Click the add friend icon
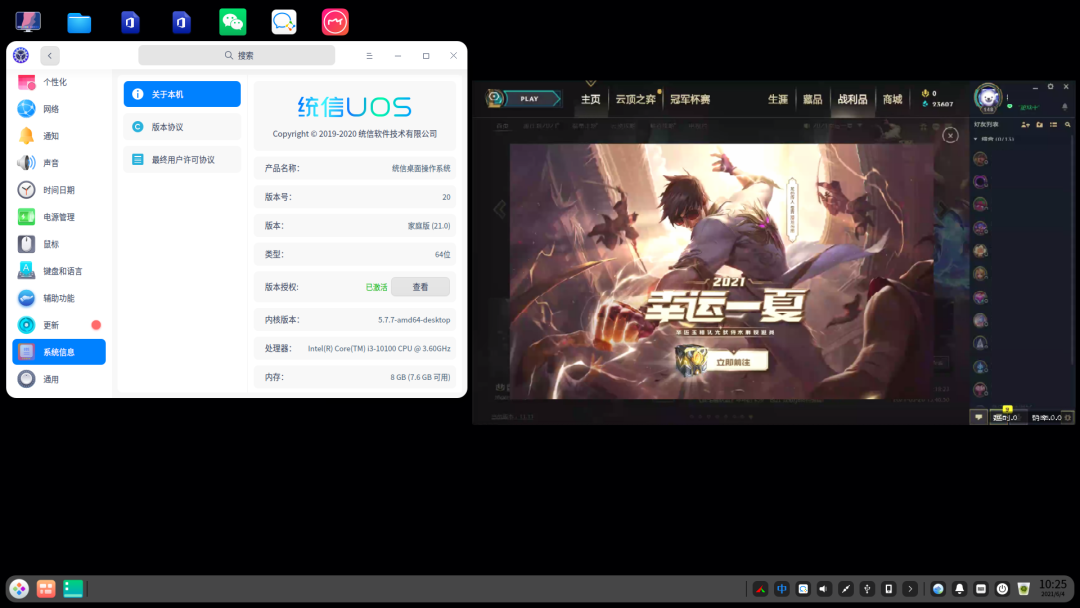 click(1026, 125)
